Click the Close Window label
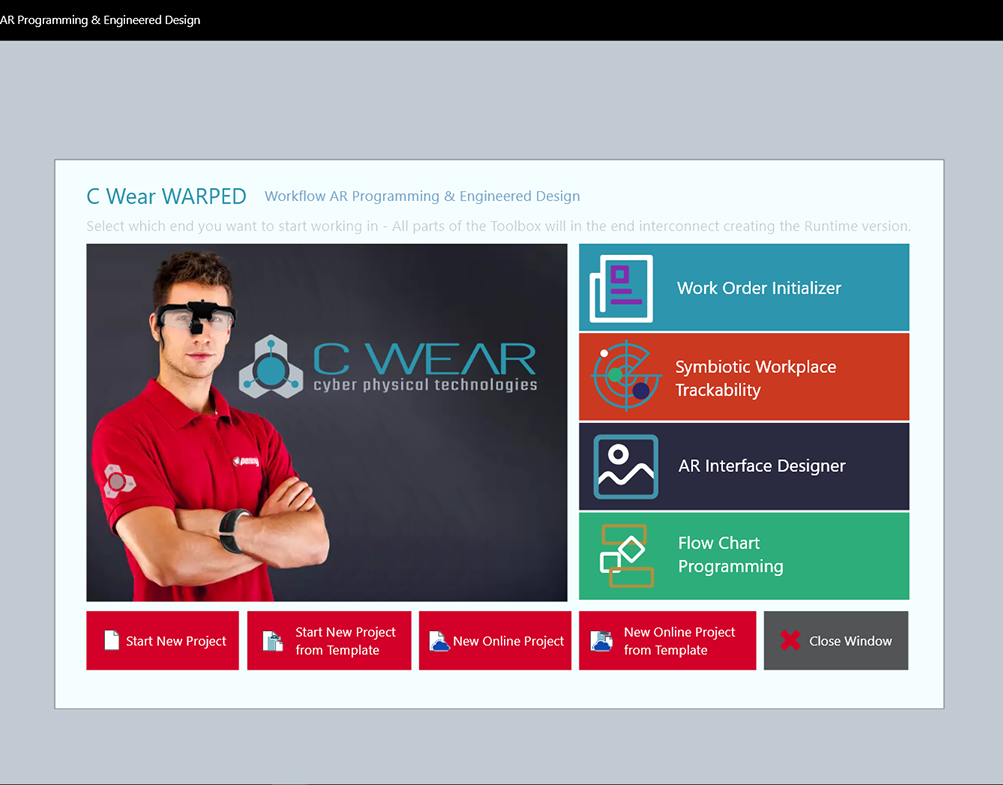 click(850, 641)
